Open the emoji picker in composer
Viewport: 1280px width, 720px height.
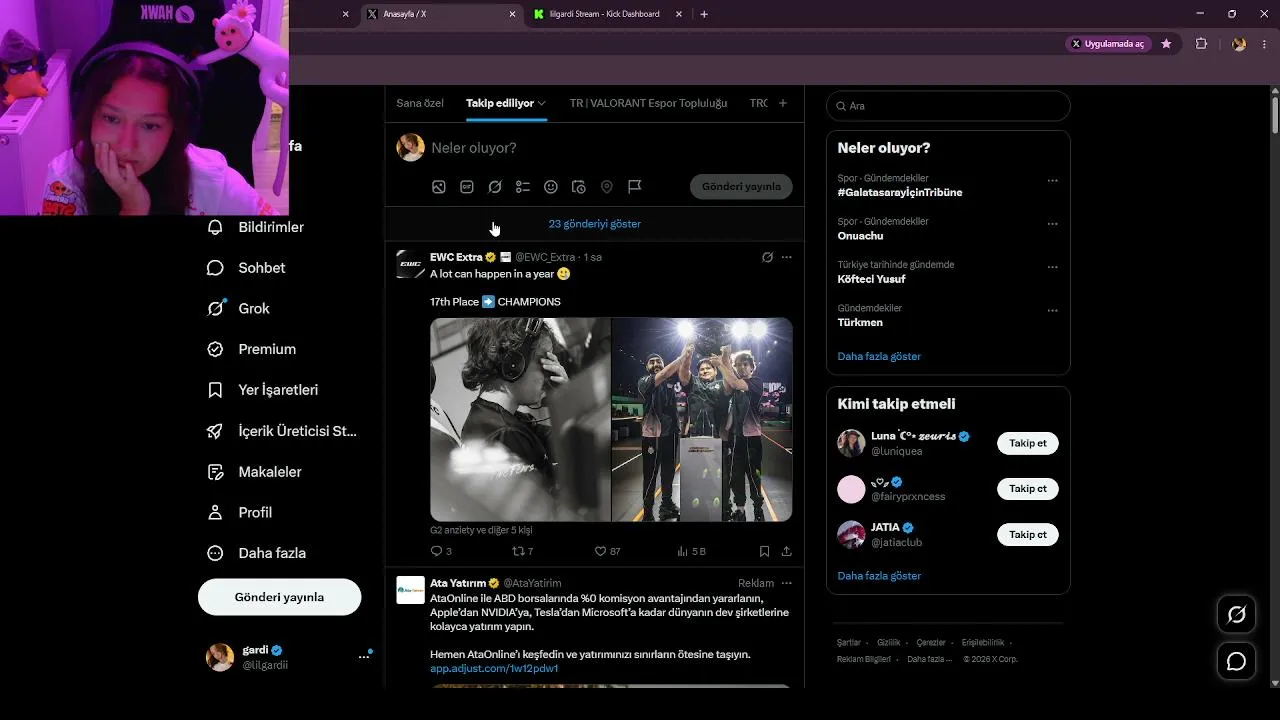pyautogui.click(x=550, y=187)
